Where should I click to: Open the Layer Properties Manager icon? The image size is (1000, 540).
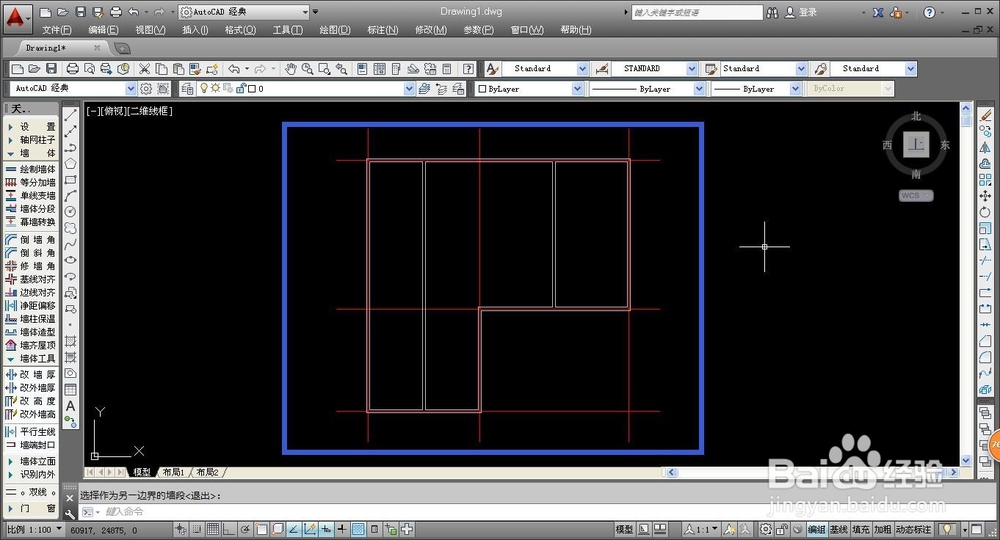[187, 89]
